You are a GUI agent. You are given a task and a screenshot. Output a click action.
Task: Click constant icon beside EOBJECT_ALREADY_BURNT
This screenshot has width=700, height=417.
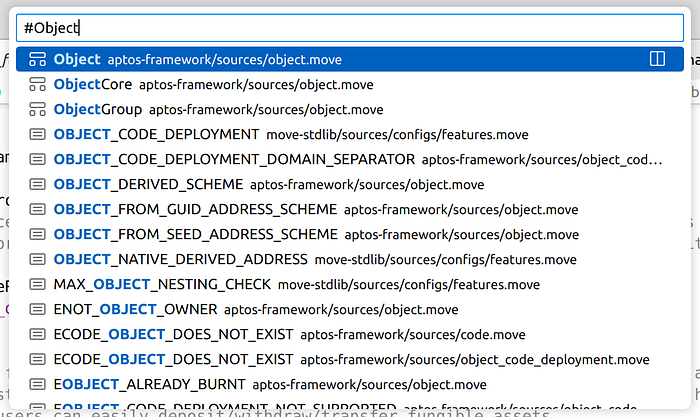point(37,384)
